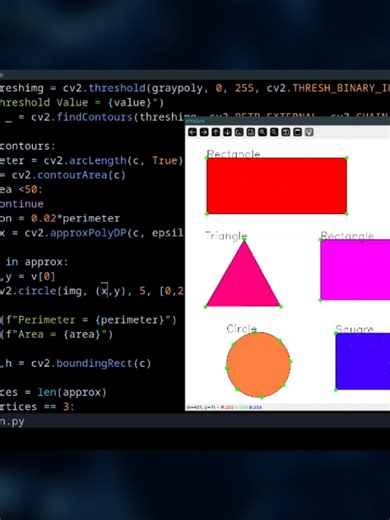This screenshot has width=390, height=520.
Task: Click the 'Triangle' label in image window
Action: [226, 236]
